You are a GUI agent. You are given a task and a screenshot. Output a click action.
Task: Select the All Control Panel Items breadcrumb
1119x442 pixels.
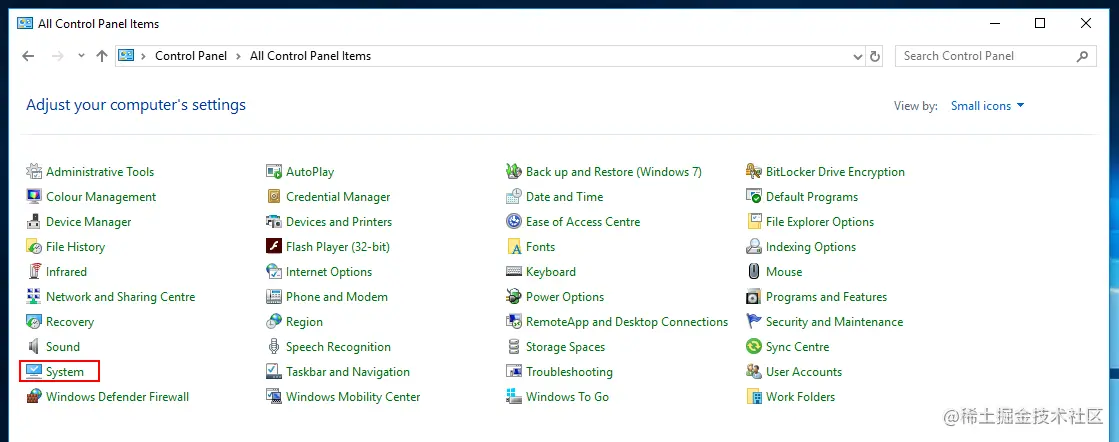[310, 56]
